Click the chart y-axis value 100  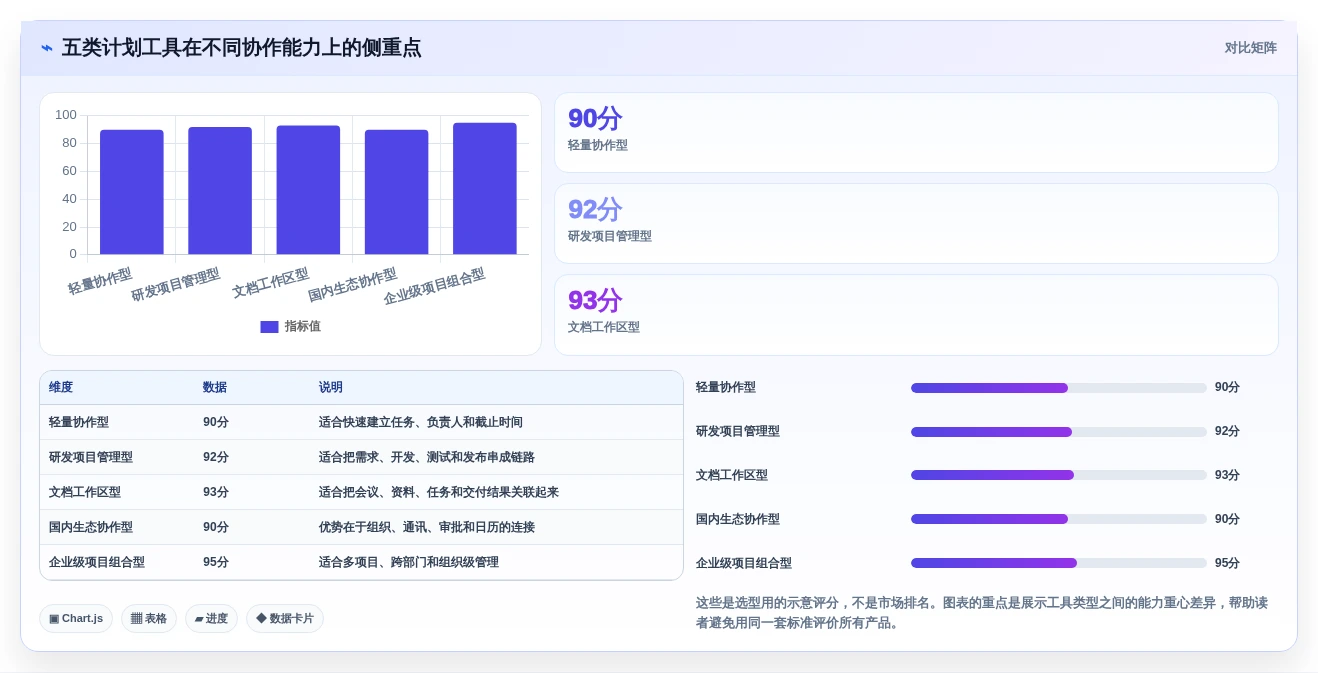click(x=66, y=115)
